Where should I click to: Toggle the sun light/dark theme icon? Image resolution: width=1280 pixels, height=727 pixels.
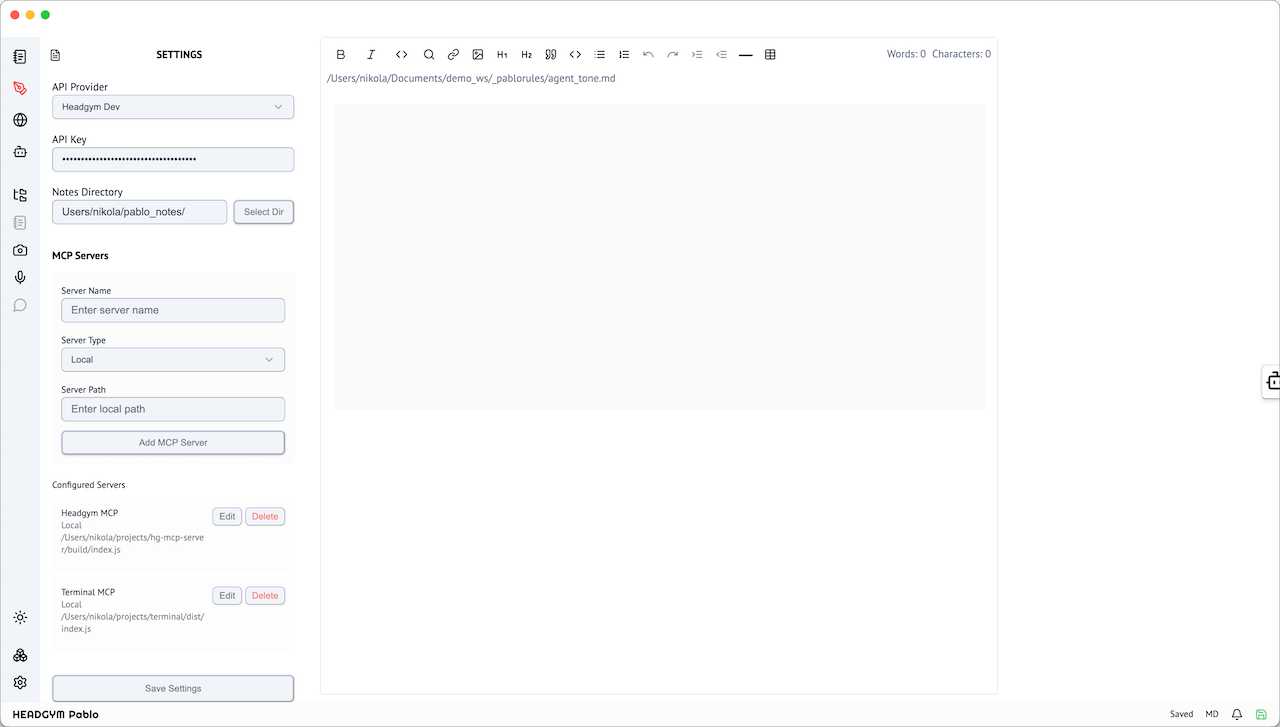pos(20,618)
